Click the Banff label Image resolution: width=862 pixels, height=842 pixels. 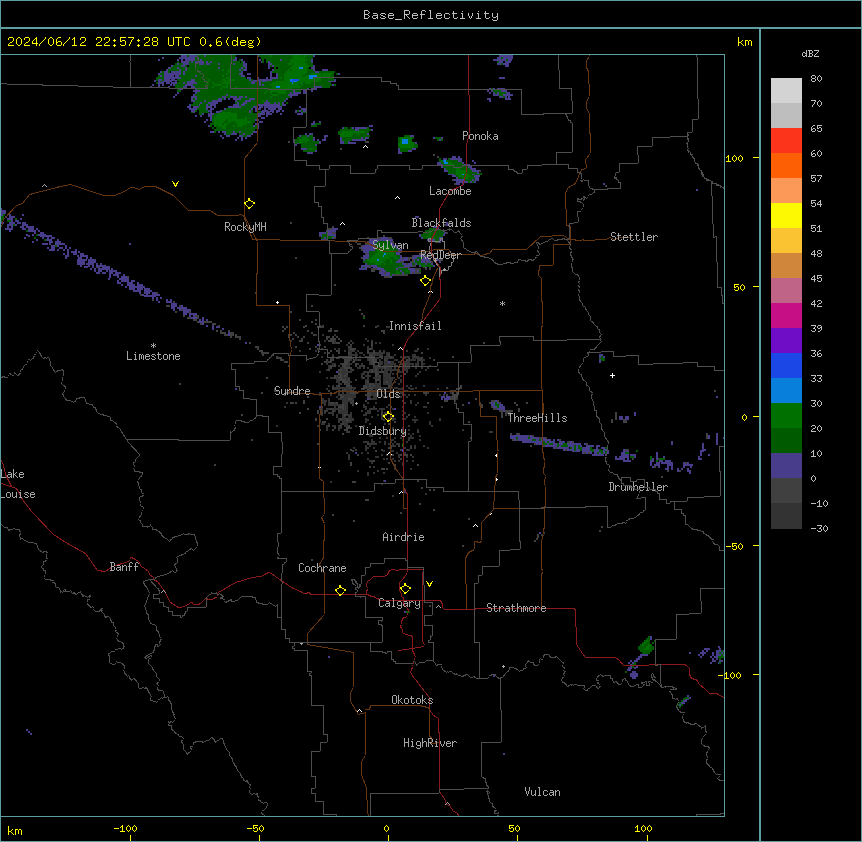(124, 567)
